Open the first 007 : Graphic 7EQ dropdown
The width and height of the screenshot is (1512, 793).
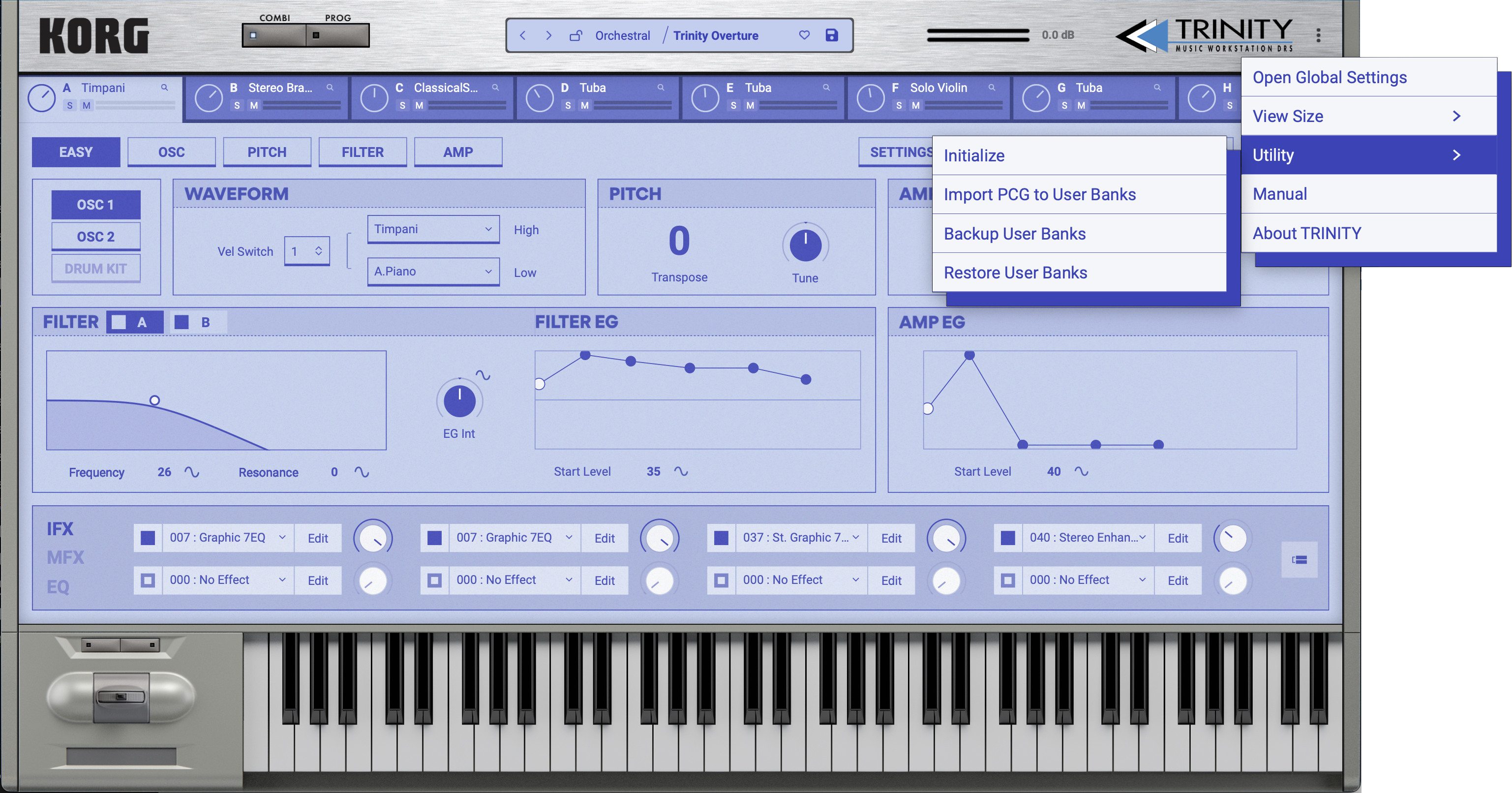(228, 538)
